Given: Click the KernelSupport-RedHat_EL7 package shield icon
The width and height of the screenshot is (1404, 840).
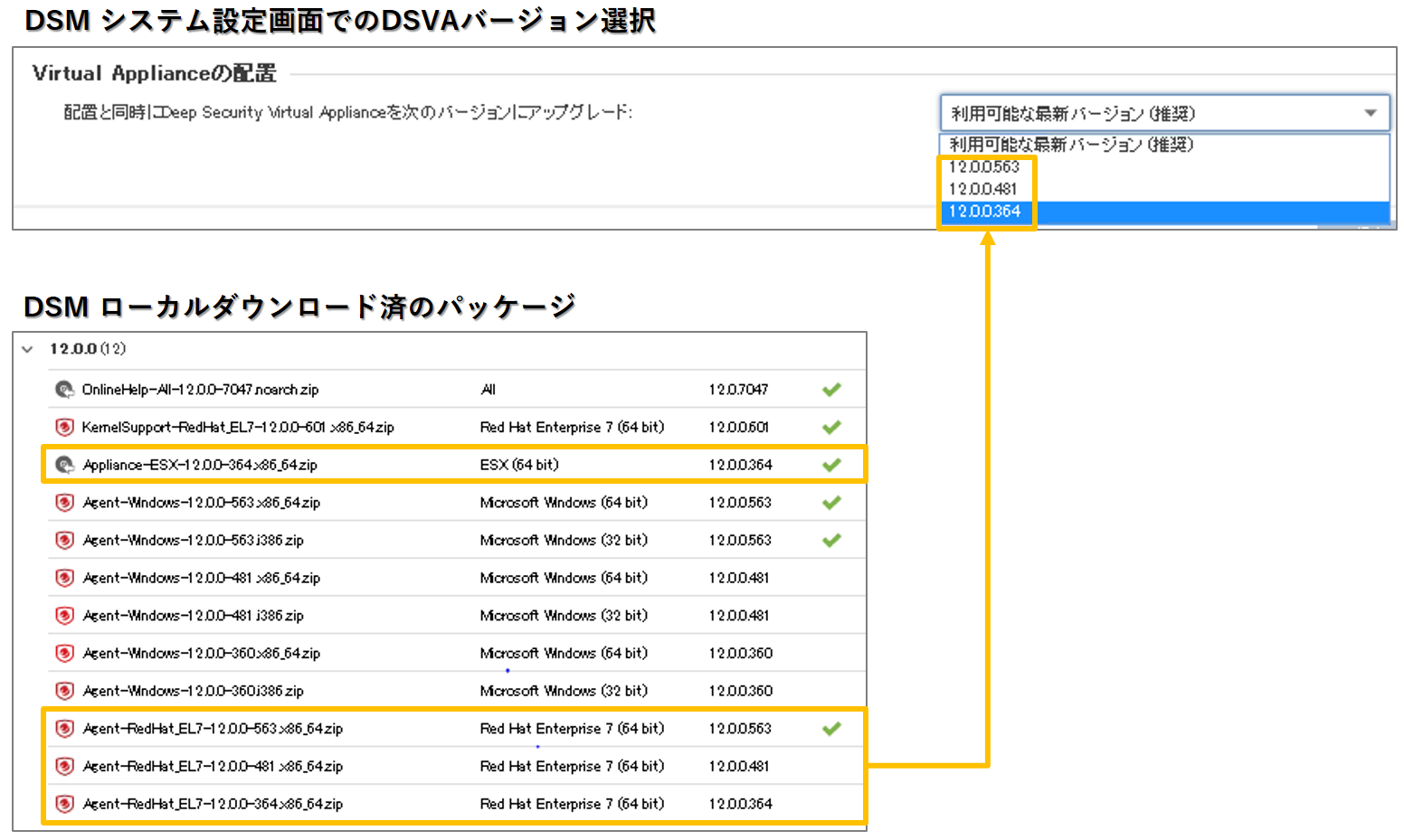Looking at the screenshot, I should click(64, 427).
